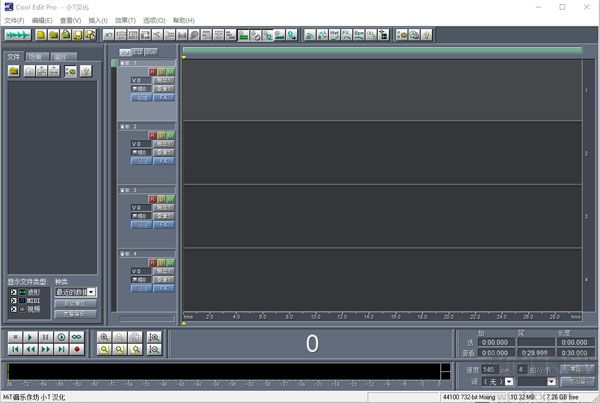The image size is (600, 403).
Task: Toggle MIDI file type checkbox
Action: [13, 300]
